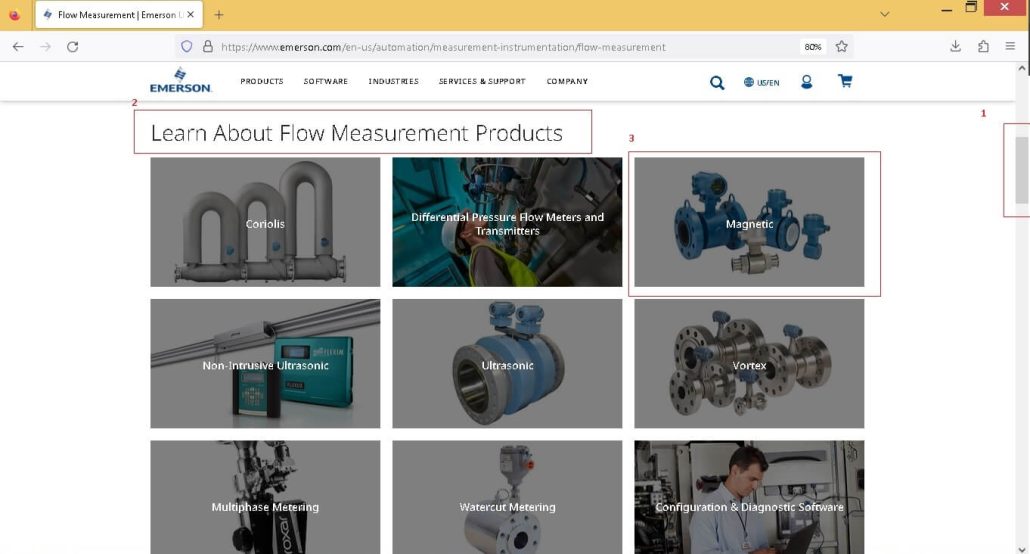Click the vertical page scrollbar thumb
Screen dimensions: 1030x554
(1021, 170)
